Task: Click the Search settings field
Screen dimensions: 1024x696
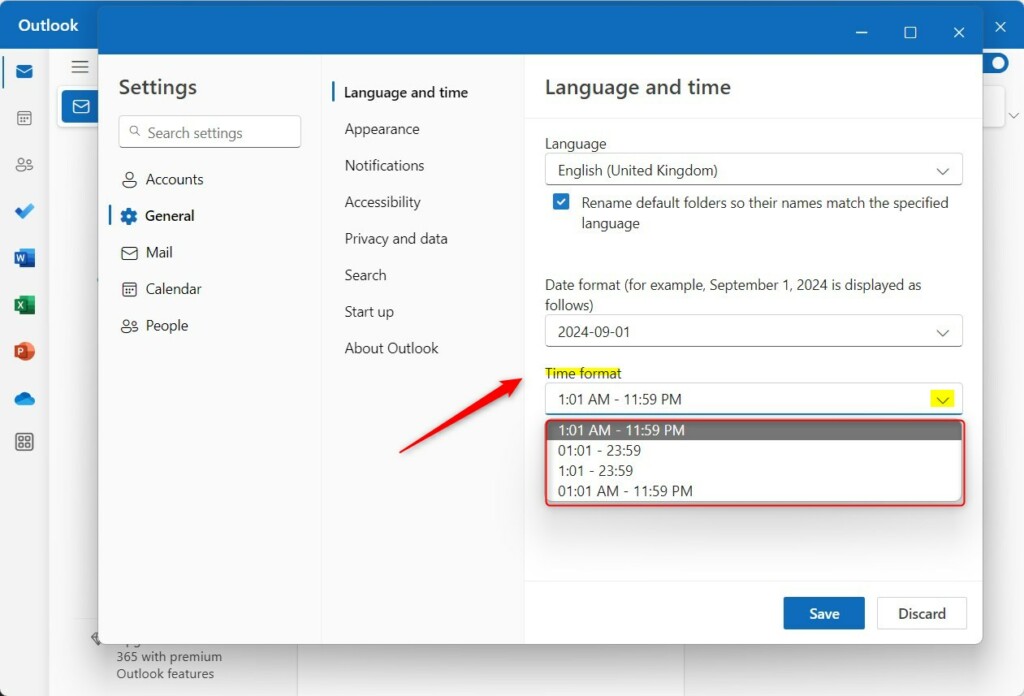Action: (x=209, y=131)
